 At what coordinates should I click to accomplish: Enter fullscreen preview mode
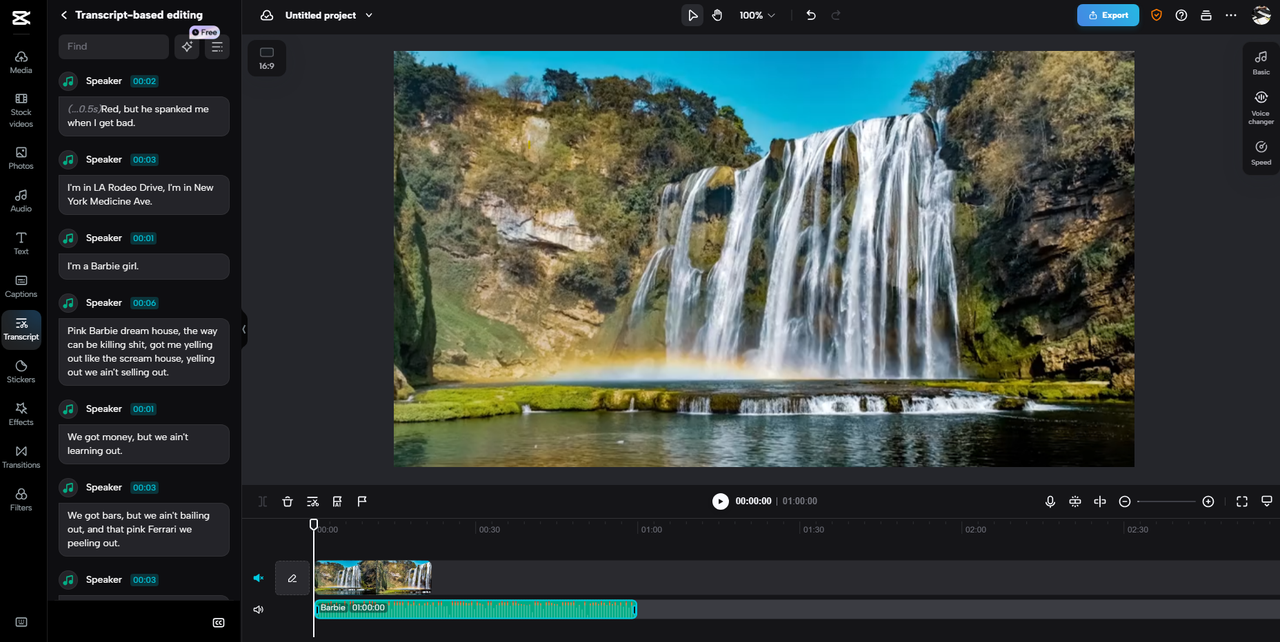(1242, 501)
